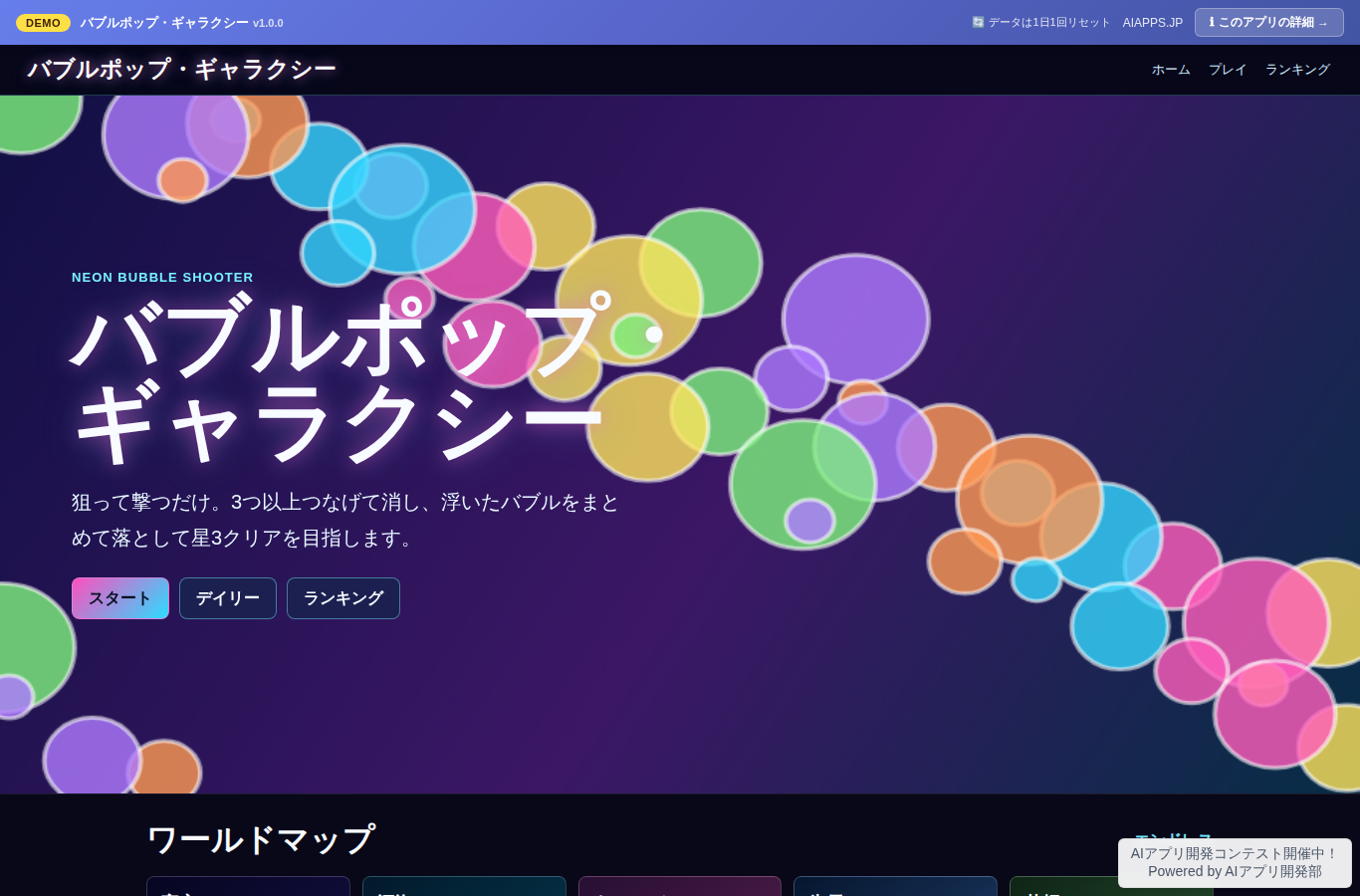The height and width of the screenshot is (896, 1360).
Task: Click the スタート button
Action: pos(120,598)
